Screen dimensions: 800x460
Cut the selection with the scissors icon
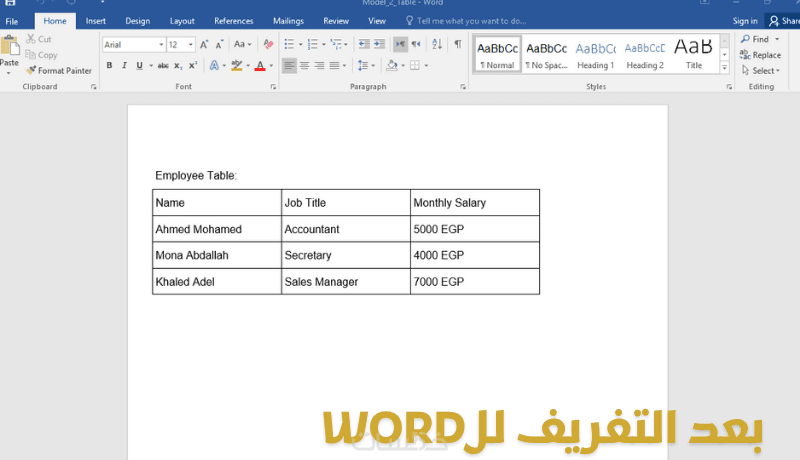click(x=39, y=39)
